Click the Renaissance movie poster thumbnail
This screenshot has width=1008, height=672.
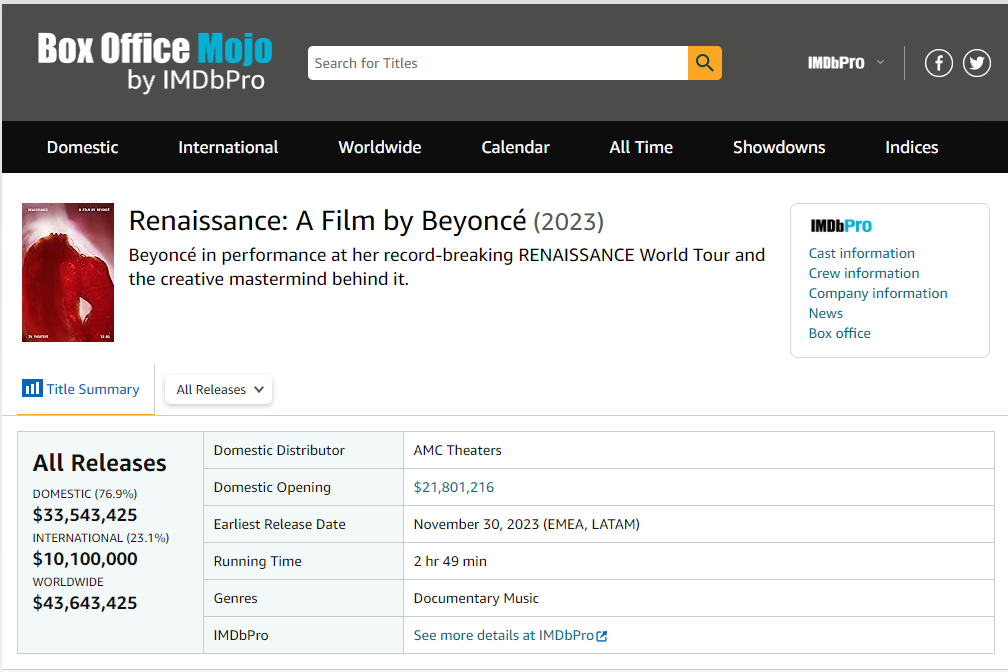coord(68,273)
